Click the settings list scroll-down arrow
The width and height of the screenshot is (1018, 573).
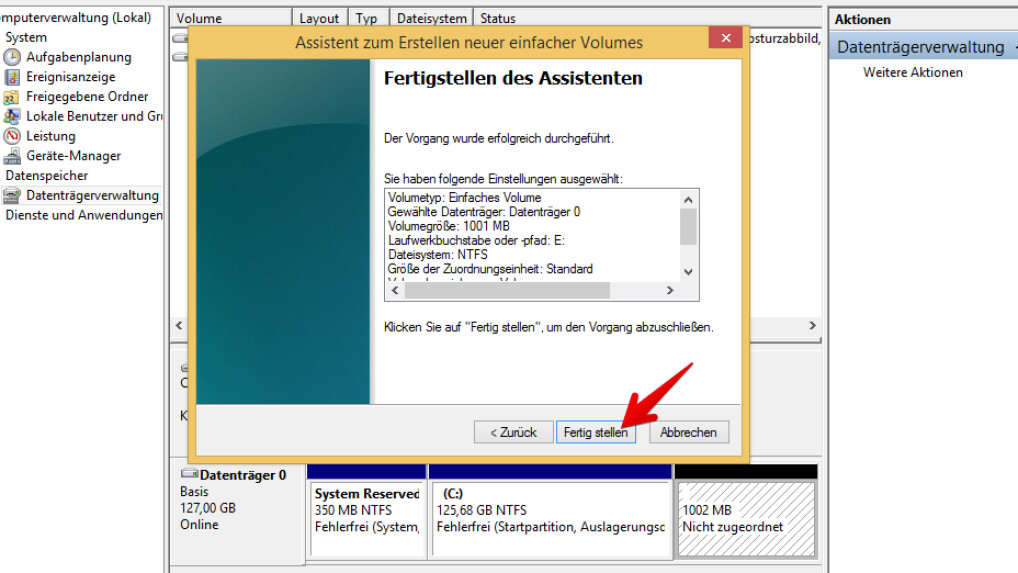tap(688, 273)
